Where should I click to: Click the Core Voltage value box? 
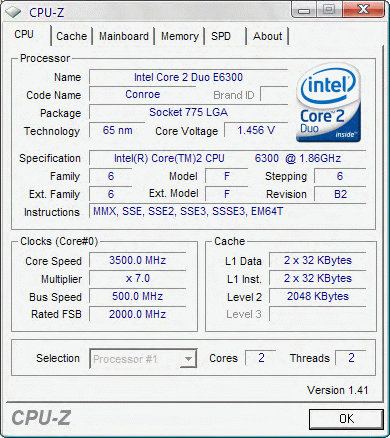point(256,130)
